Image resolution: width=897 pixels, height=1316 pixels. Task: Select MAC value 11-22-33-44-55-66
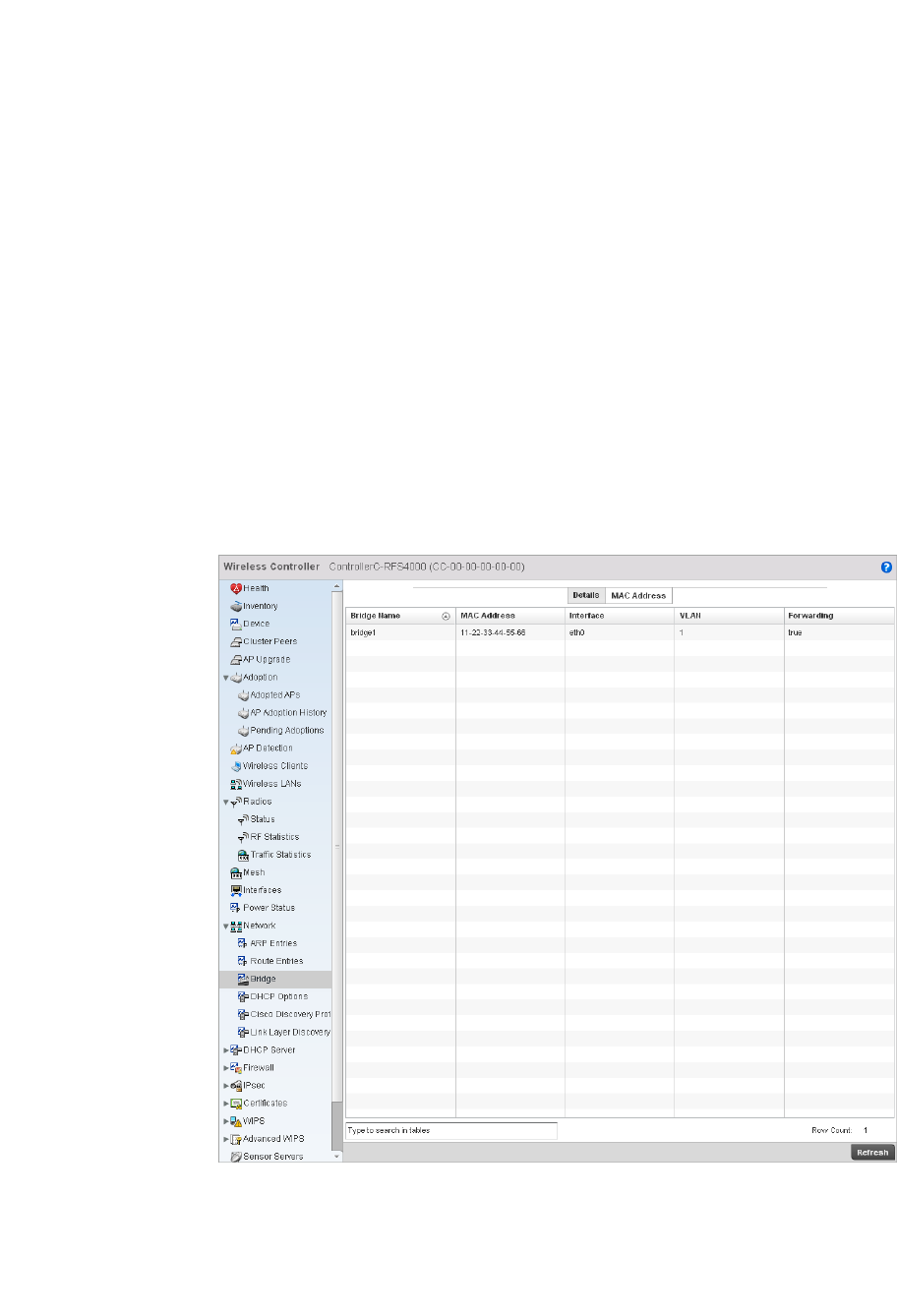coord(510,632)
